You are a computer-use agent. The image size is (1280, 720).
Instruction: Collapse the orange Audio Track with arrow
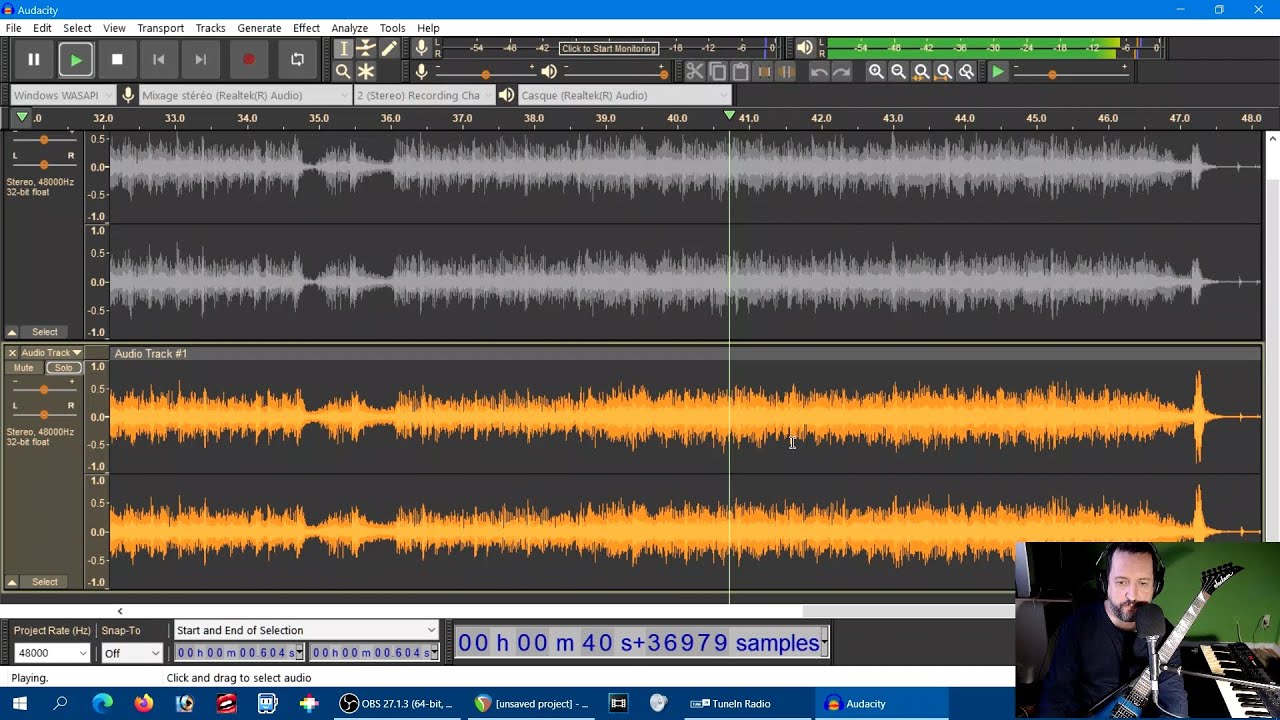[12, 582]
